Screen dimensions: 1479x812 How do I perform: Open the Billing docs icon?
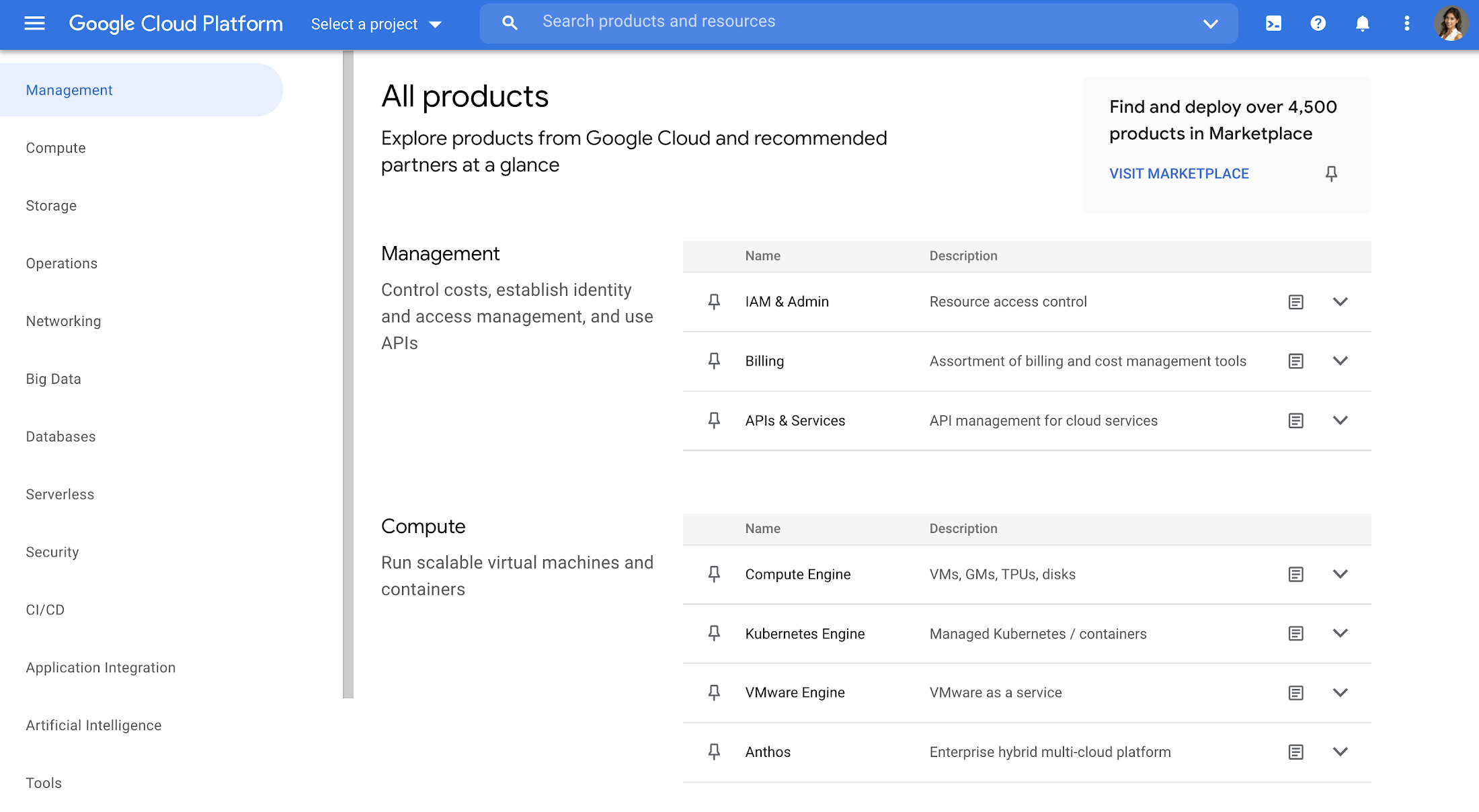click(x=1296, y=361)
